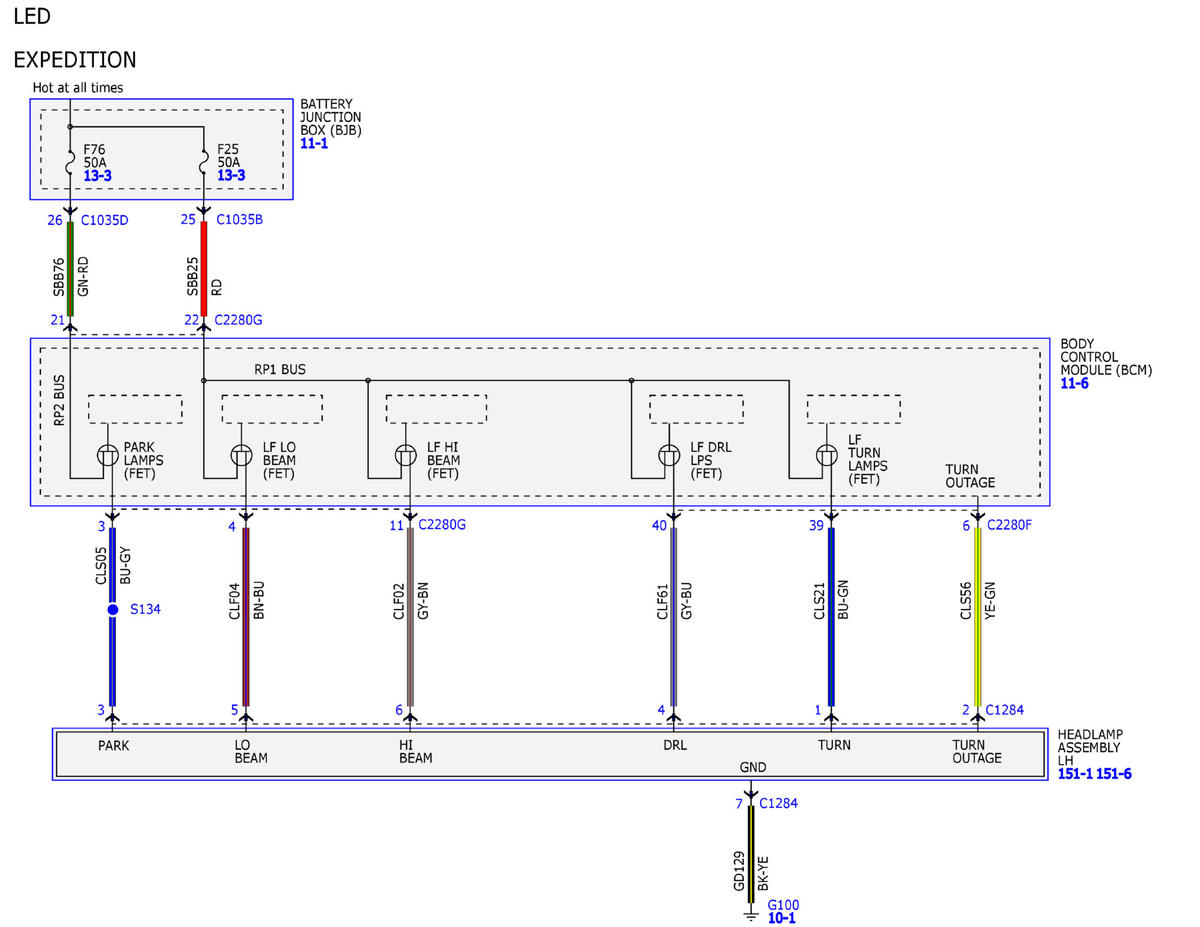Select the LF HI BEAM FET symbol
This screenshot has height=927, width=1200.
[404, 455]
